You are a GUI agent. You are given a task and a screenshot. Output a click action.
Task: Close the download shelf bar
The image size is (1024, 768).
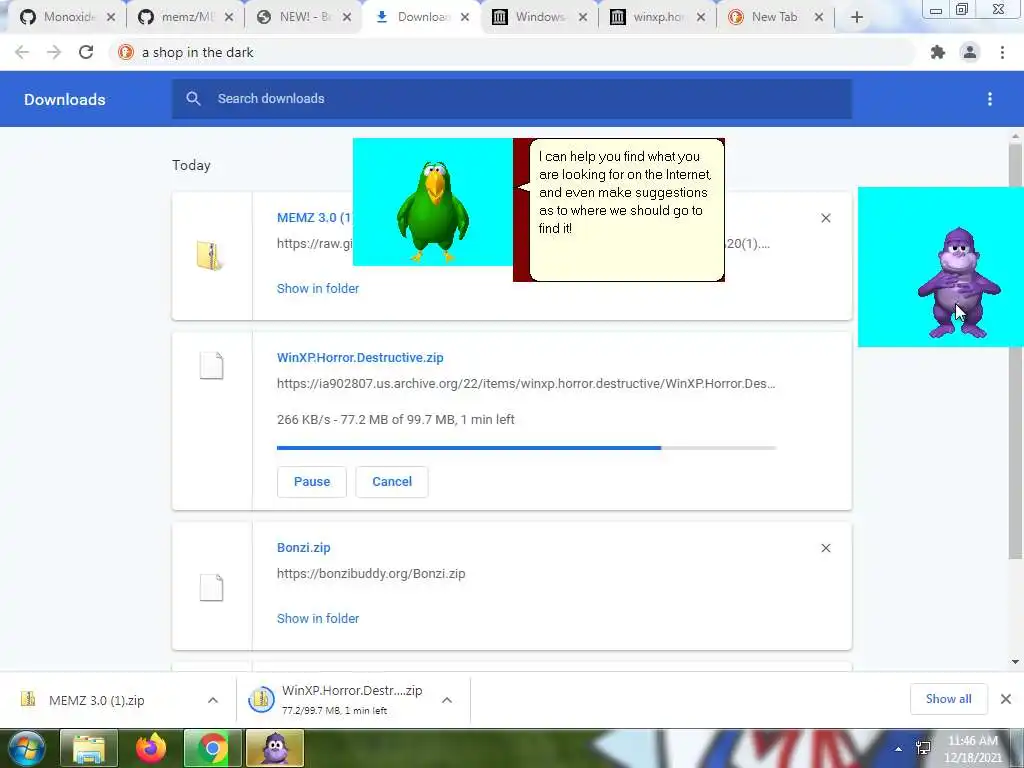coord(1006,699)
